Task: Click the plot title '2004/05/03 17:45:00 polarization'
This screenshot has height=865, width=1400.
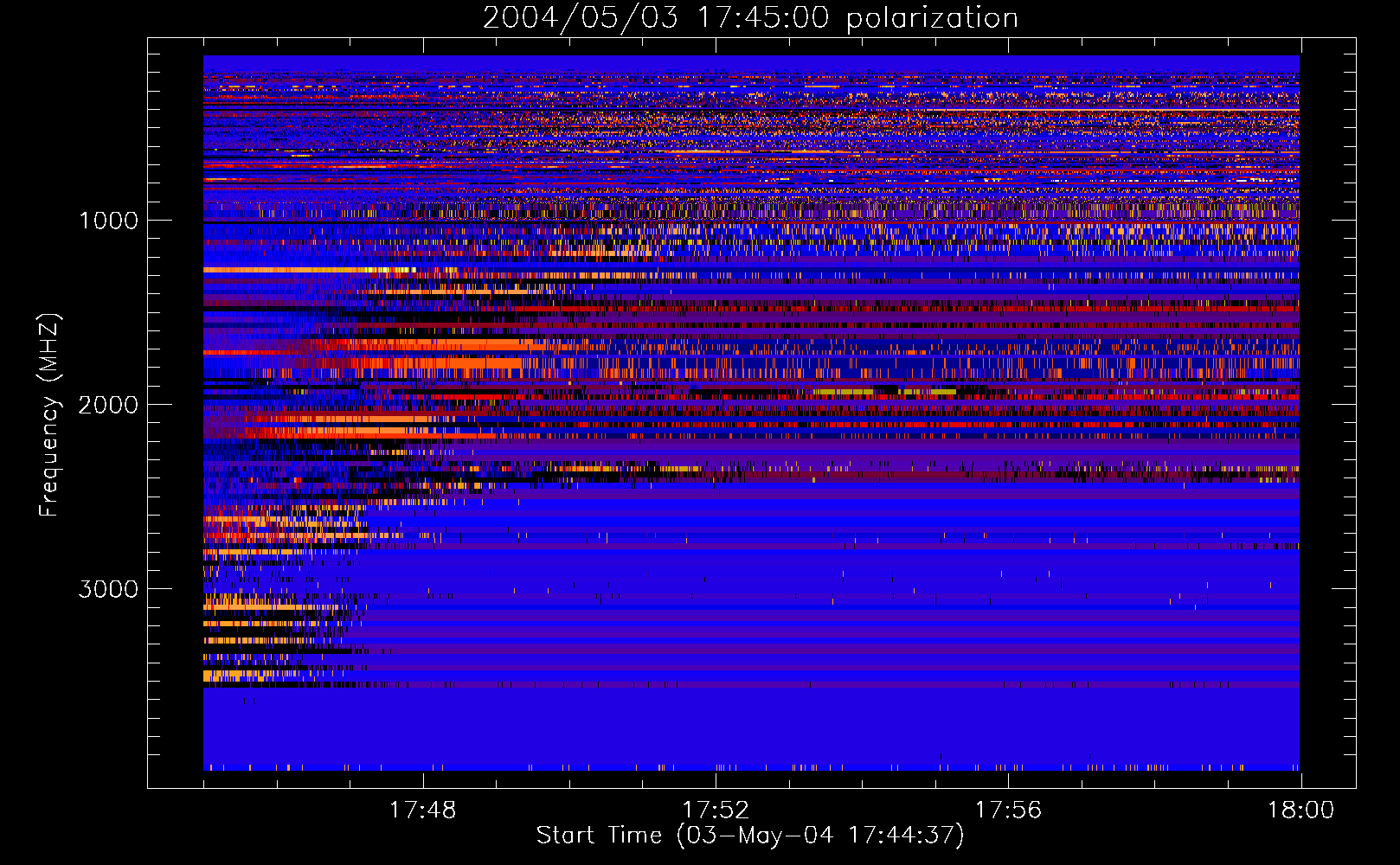Action: click(x=750, y=17)
